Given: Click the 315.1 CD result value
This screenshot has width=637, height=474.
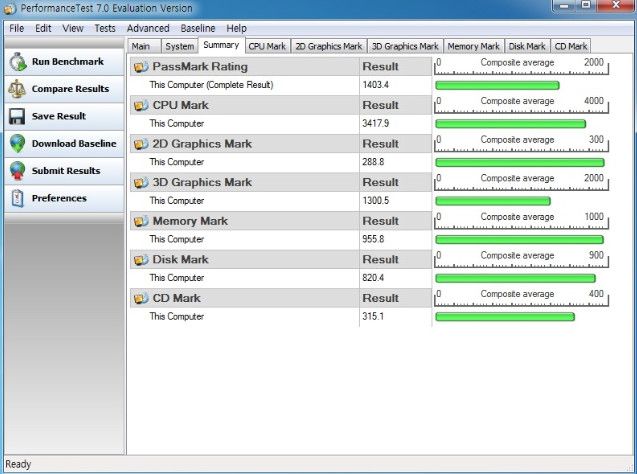Looking at the screenshot, I should (x=373, y=316).
